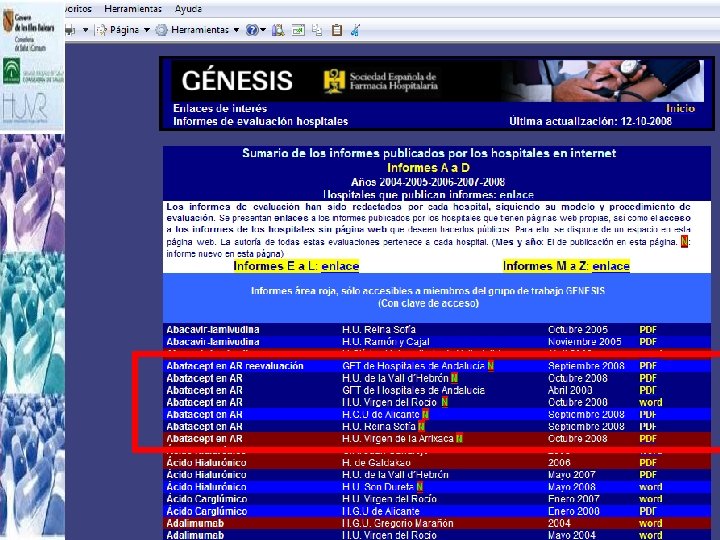Open PDF for Ácido Hialurónico H. de Galdakao
This screenshot has width=720, height=540.
click(648, 463)
